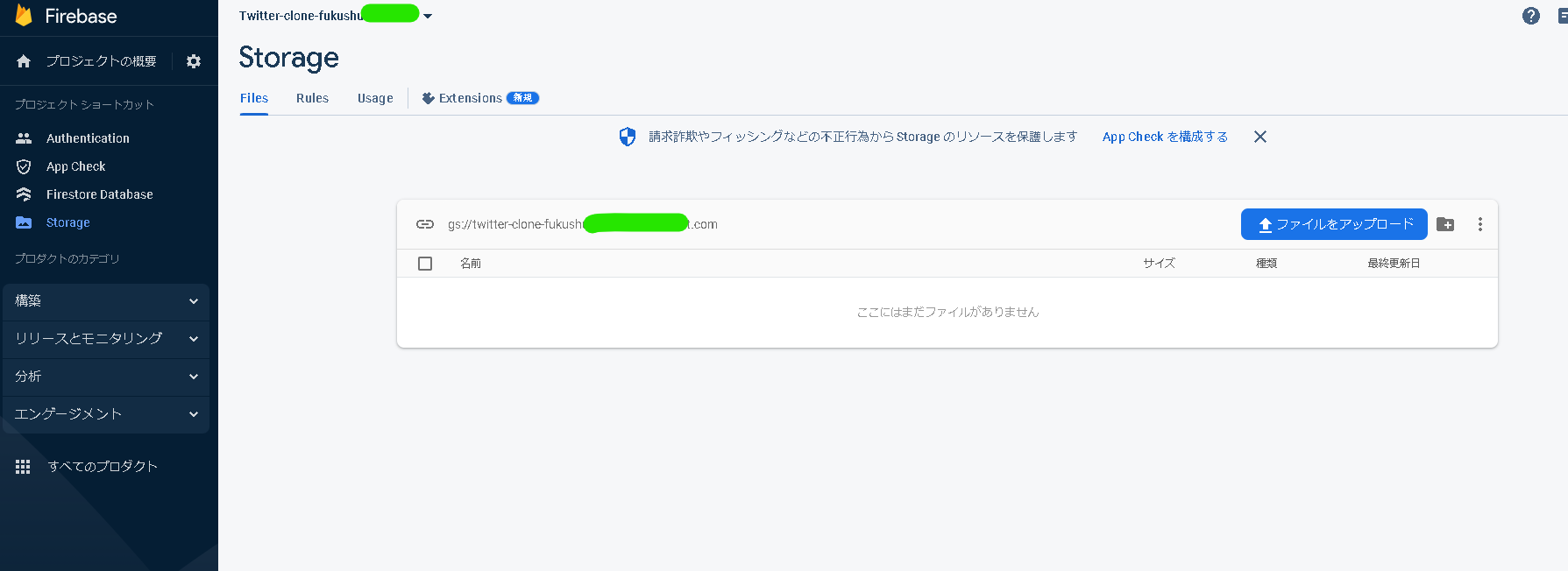Click the blue shield icon in banner
Image resolution: width=1568 pixels, height=571 pixels.
point(628,137)
